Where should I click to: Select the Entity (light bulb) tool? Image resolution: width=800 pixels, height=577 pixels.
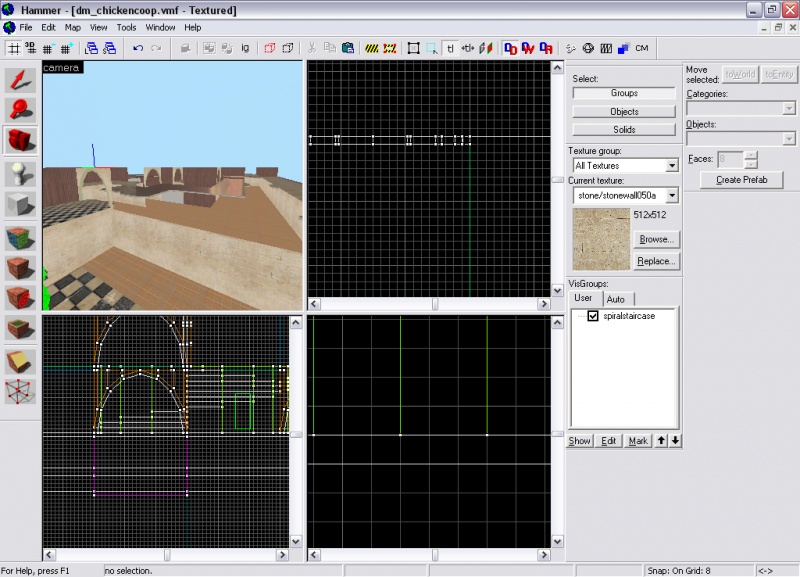pos(20,174)
